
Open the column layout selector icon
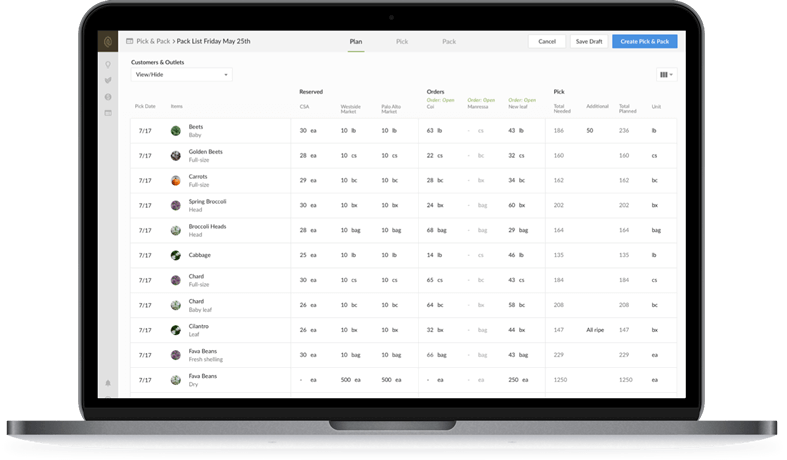click(x=666, y=75)
